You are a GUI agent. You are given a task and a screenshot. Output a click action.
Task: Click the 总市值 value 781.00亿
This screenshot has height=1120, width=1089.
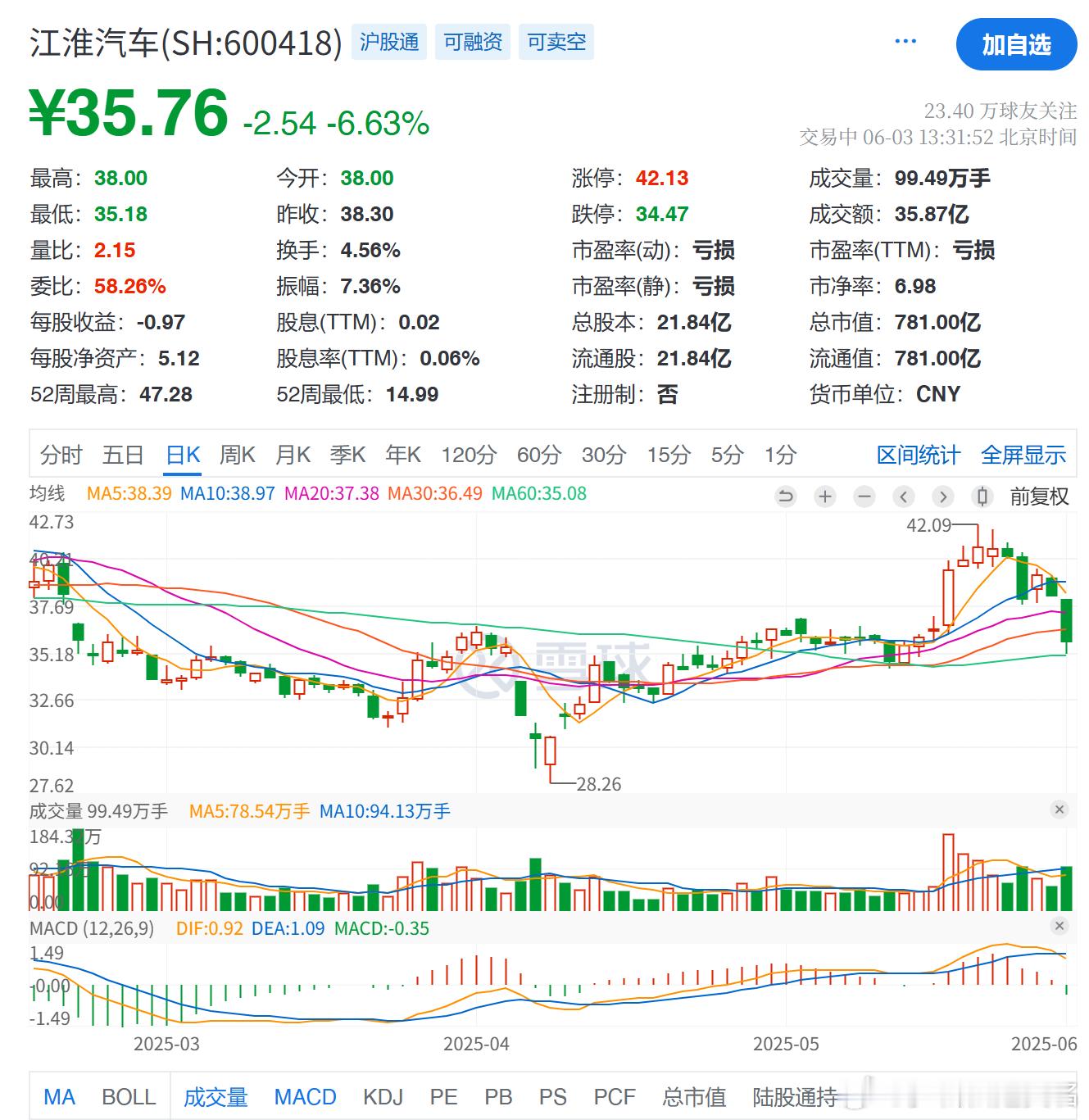point(937,322)
